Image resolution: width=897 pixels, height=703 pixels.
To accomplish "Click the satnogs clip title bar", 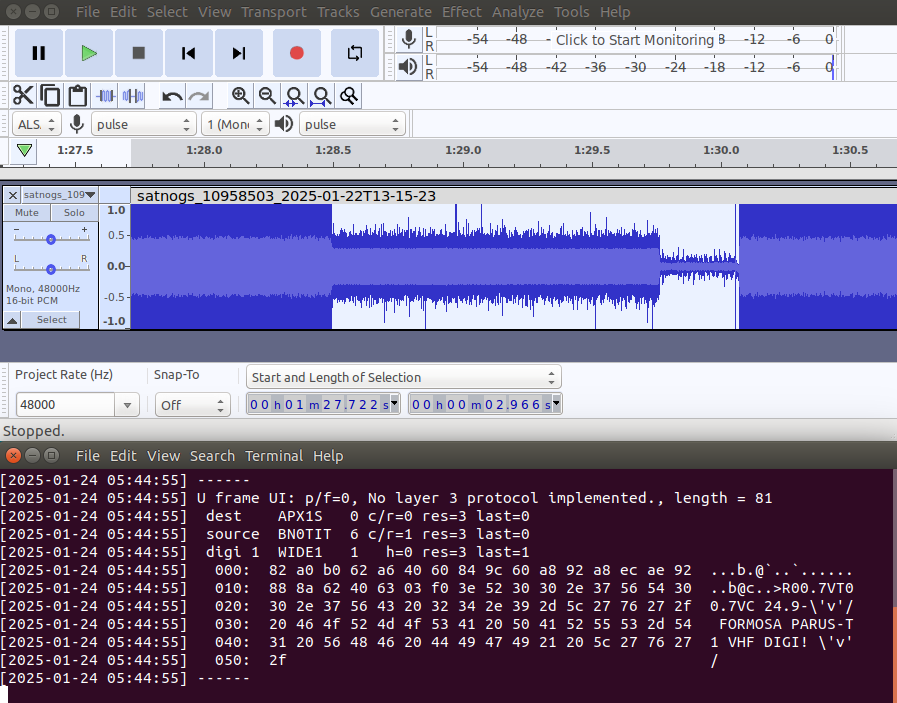I will (x=514, y=196).
